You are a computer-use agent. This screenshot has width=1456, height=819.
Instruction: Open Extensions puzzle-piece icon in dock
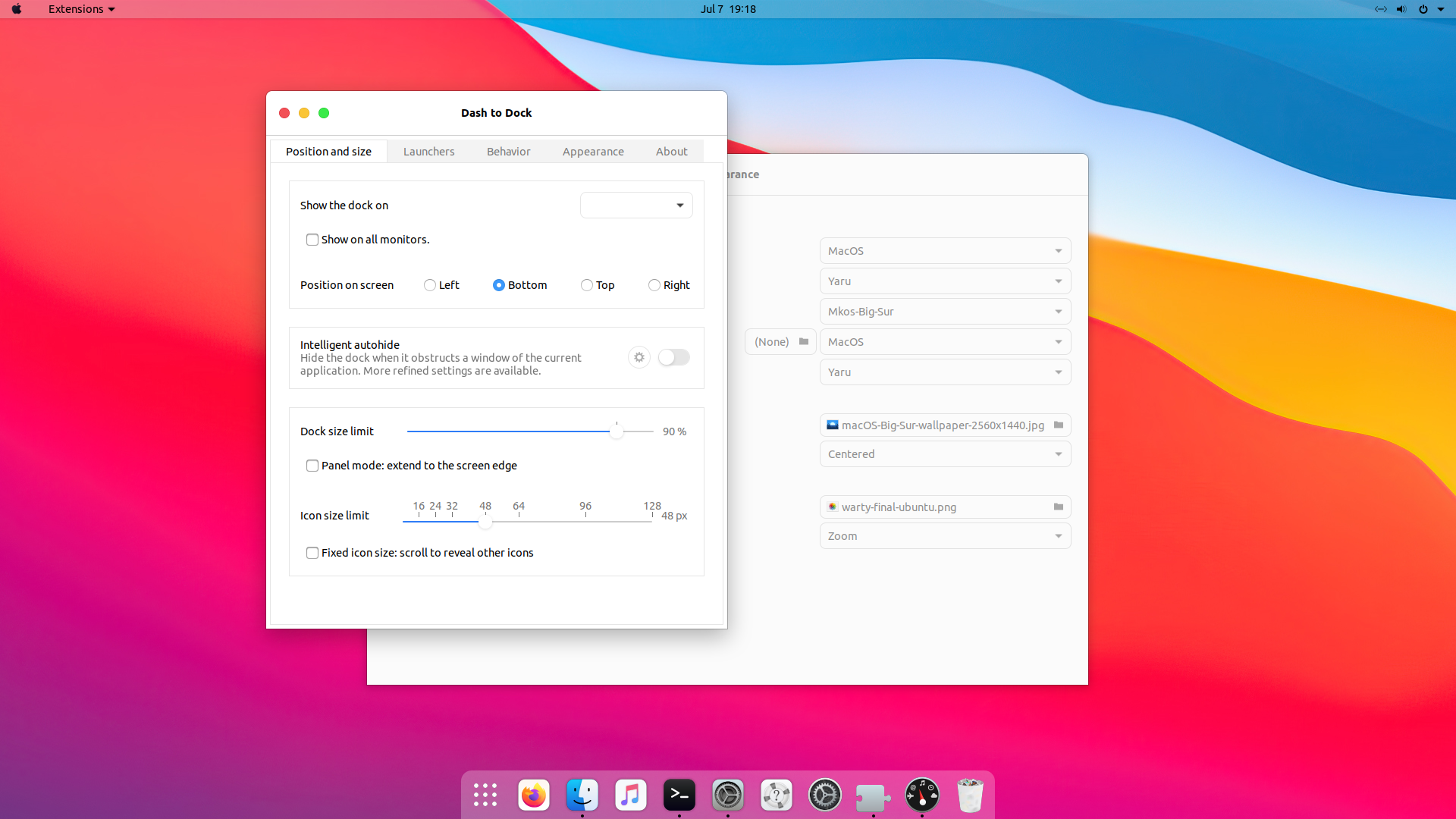874,796
